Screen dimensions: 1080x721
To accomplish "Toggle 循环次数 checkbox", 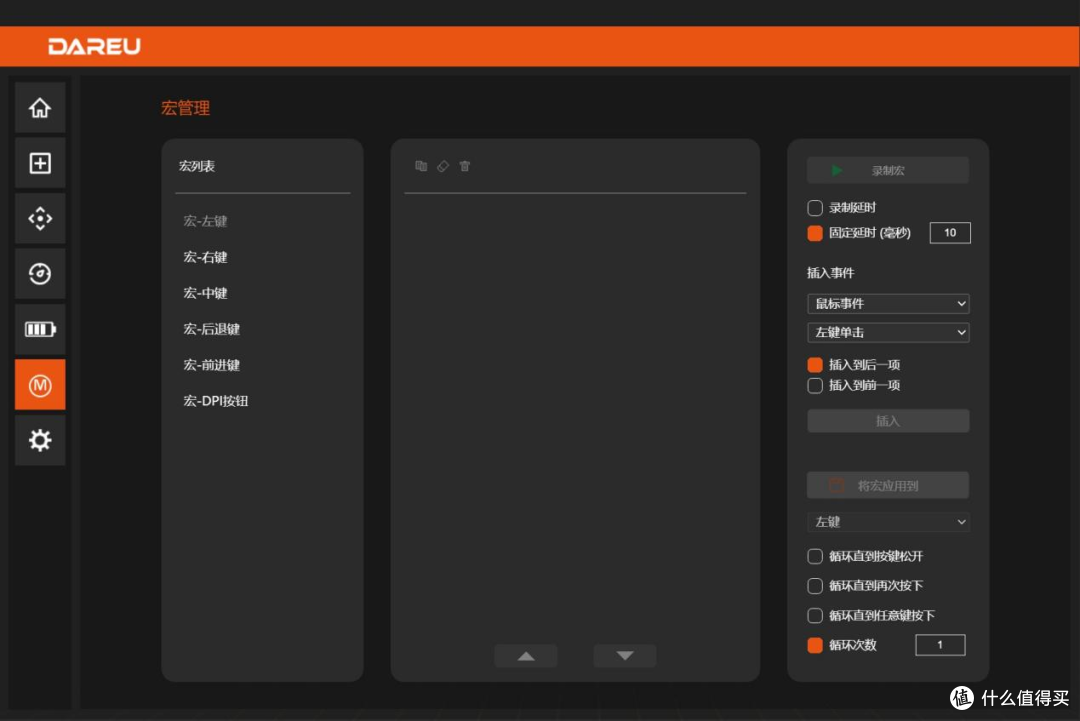I will pos(815,645).
